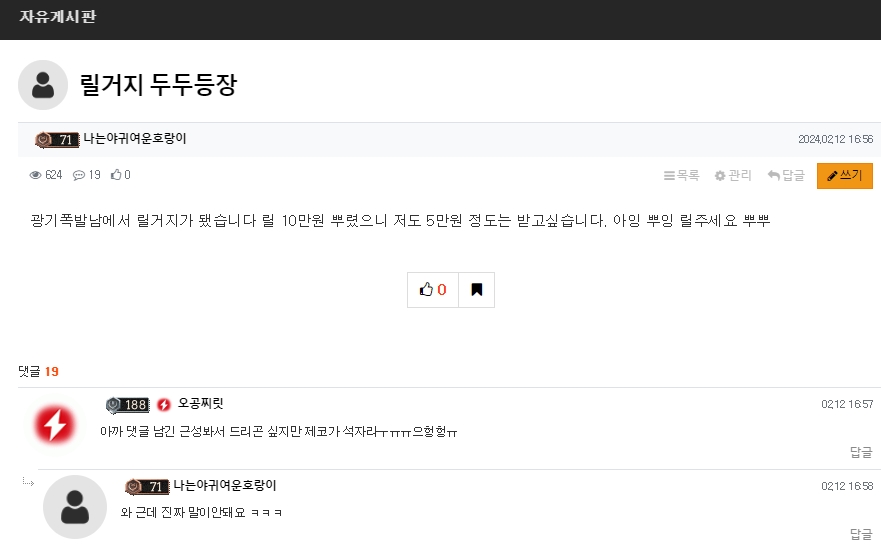Open the 자유게시판 board header link
881x544 pixels.
point(57,16)
